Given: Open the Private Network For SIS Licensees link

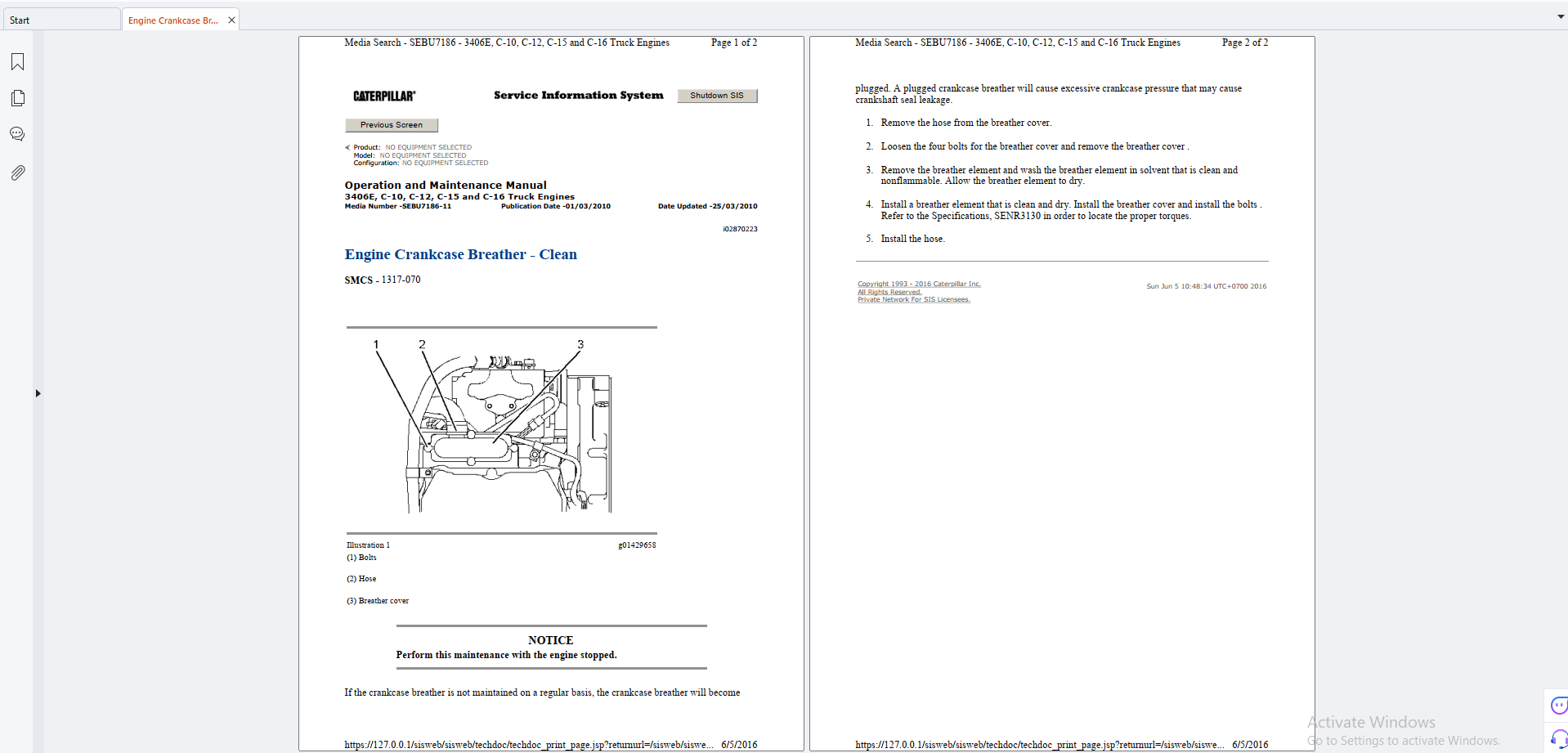Looking at the screenshot, I should tap(914, 299).
